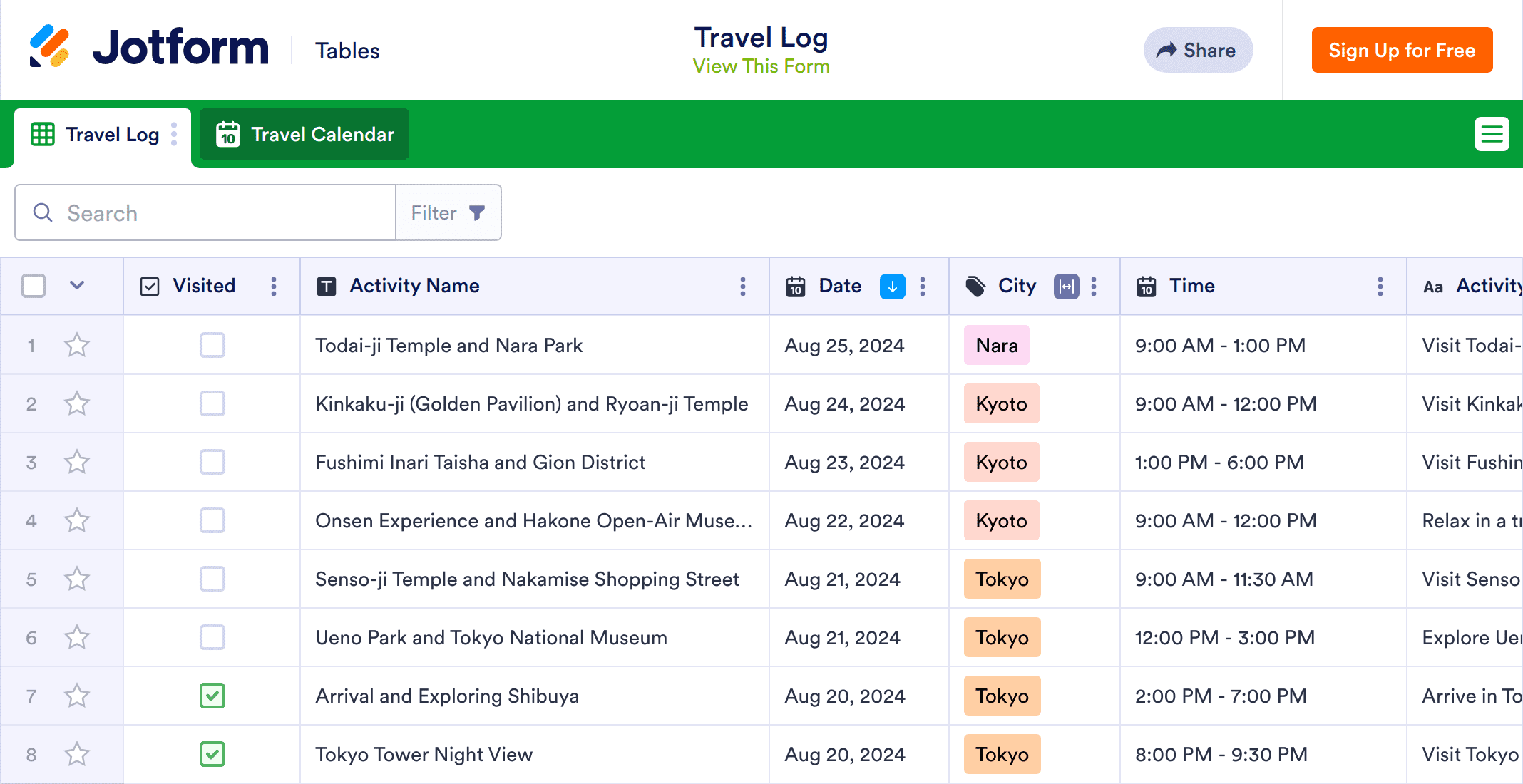Screen dimensions: 1523x784
Task: Open Activity Name column options menu
Action: [742, 287]
